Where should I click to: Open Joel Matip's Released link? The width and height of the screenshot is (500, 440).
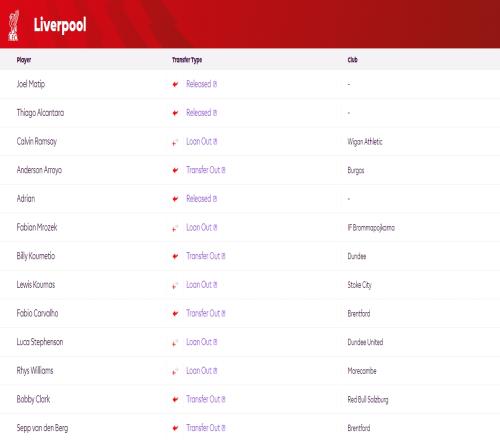coord(202,84)
